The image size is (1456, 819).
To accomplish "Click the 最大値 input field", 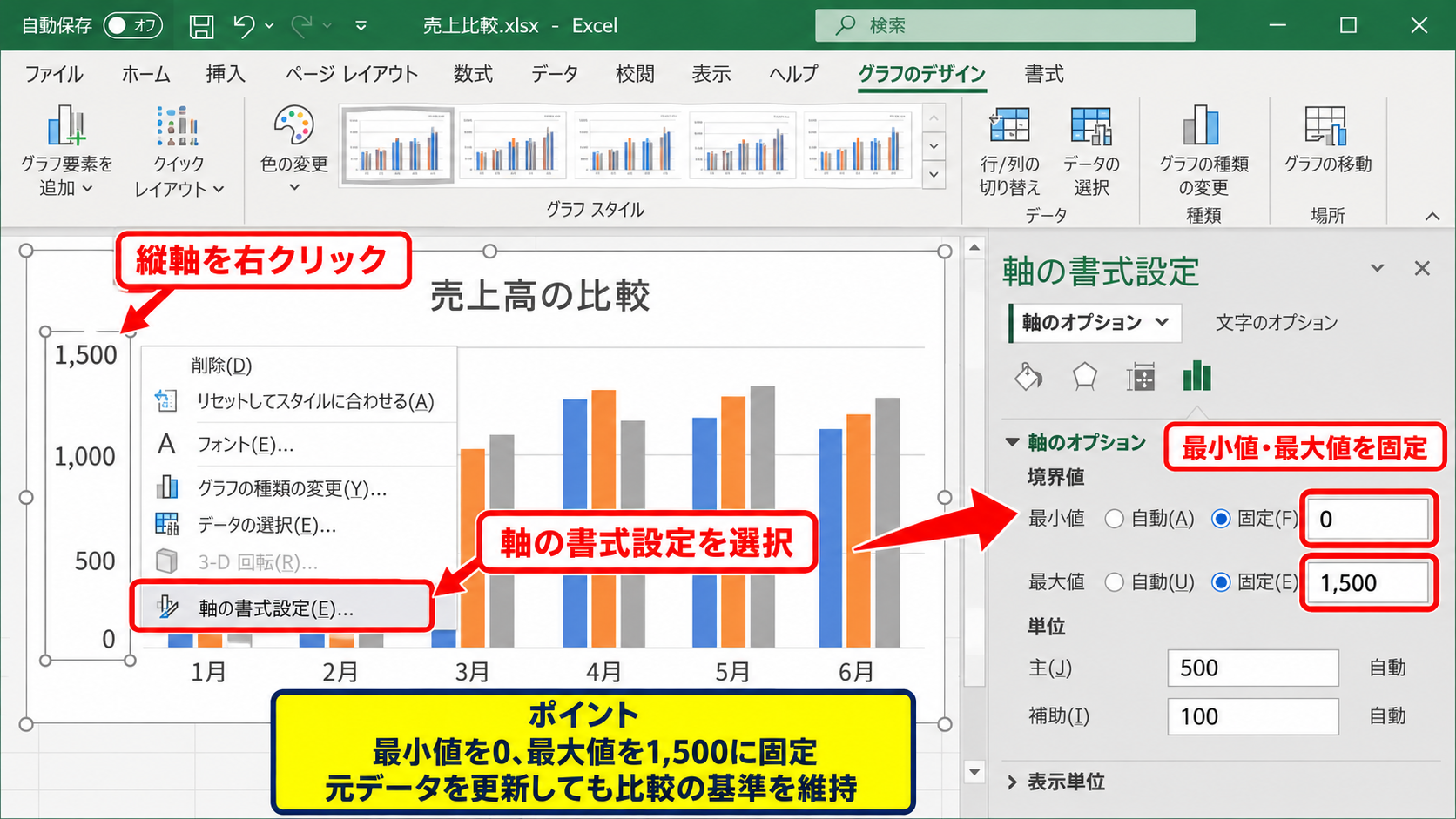I will pyautogui.click(x=1368, y=582).
